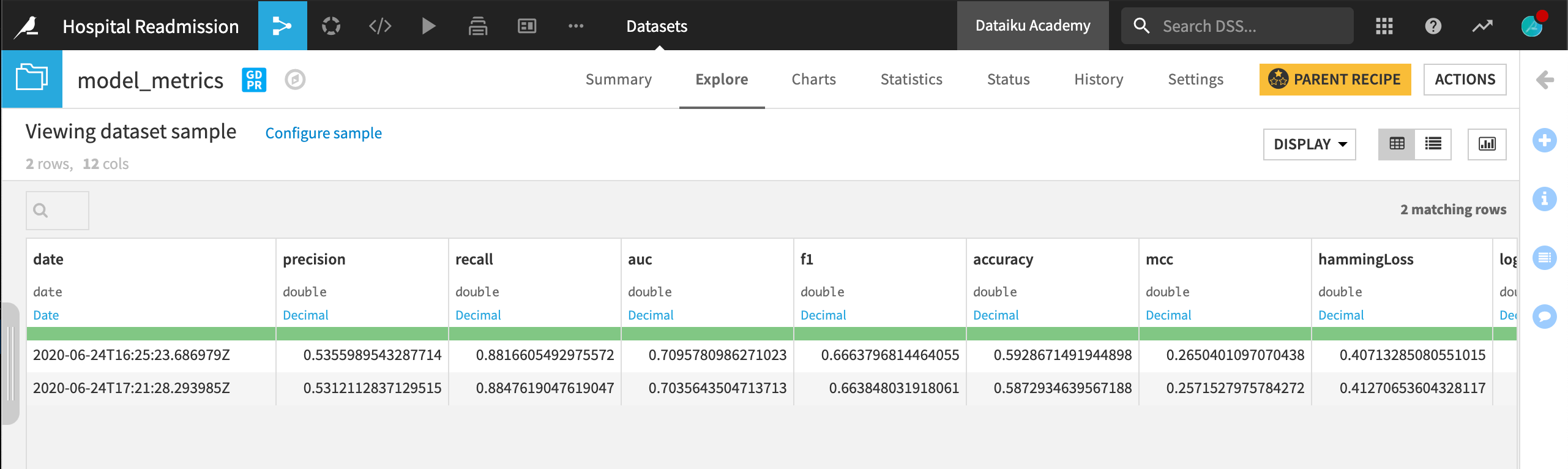
Task: Open the stacked wiki icon in the nav bar
Action: 478,26
